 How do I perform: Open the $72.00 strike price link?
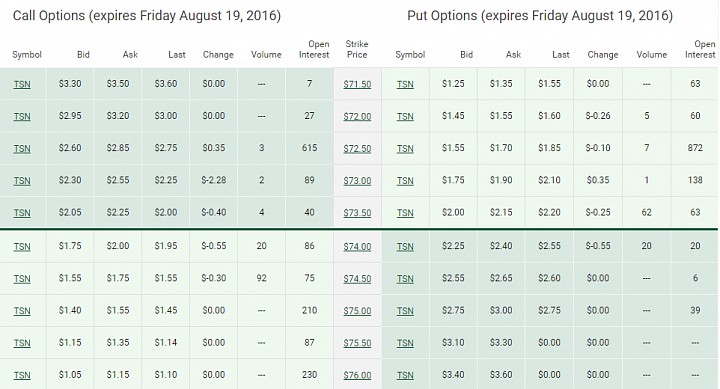pyautogui.click(x=357, y=116)
